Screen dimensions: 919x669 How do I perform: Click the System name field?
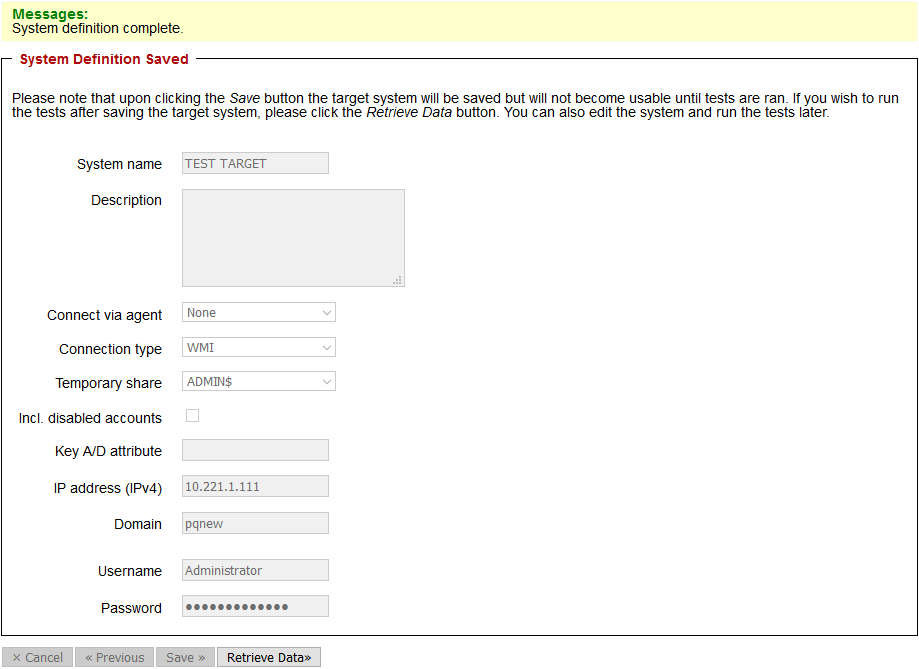[x=255, y=163]
